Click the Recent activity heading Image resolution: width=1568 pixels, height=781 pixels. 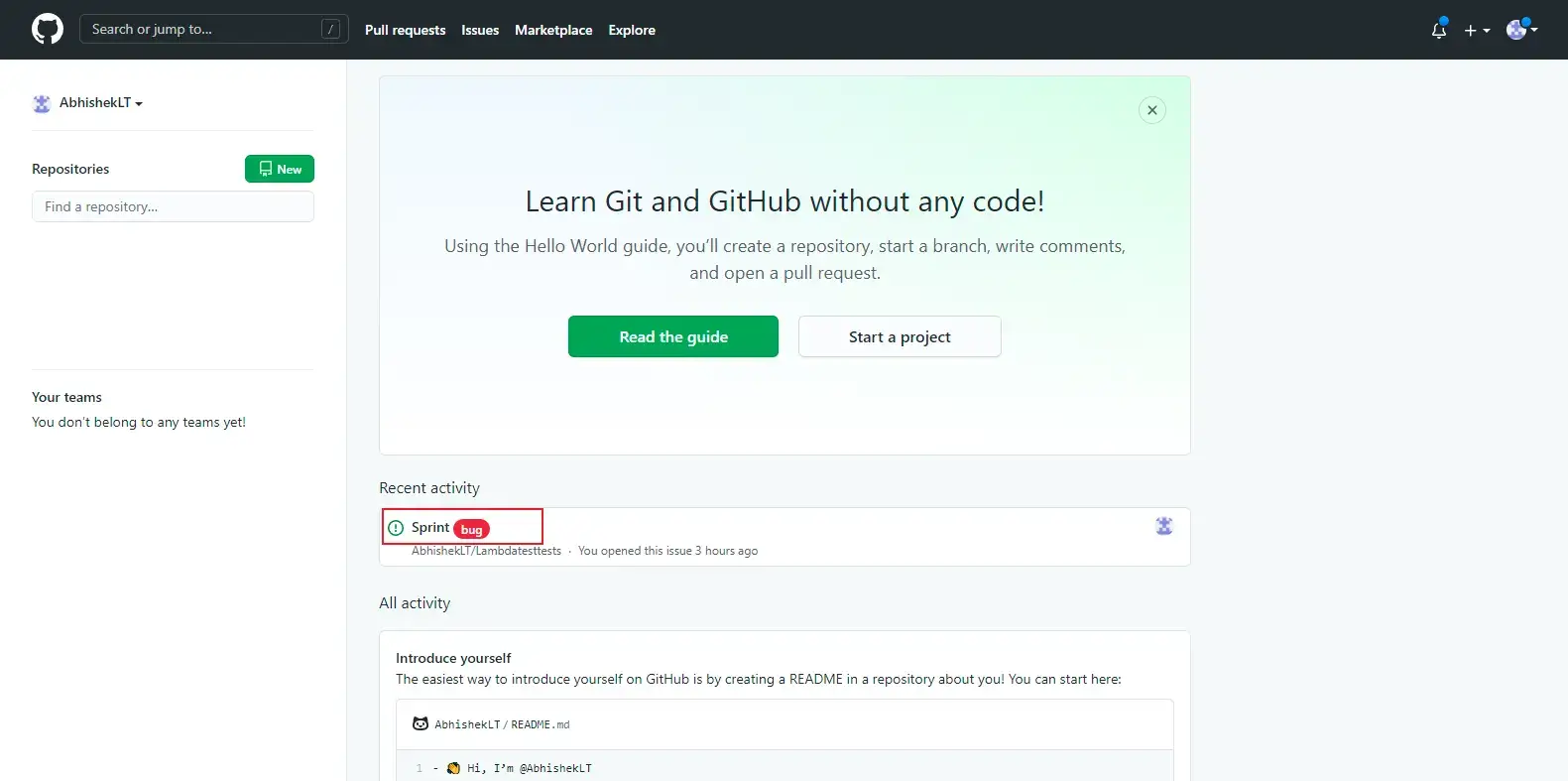coord(429,488)
